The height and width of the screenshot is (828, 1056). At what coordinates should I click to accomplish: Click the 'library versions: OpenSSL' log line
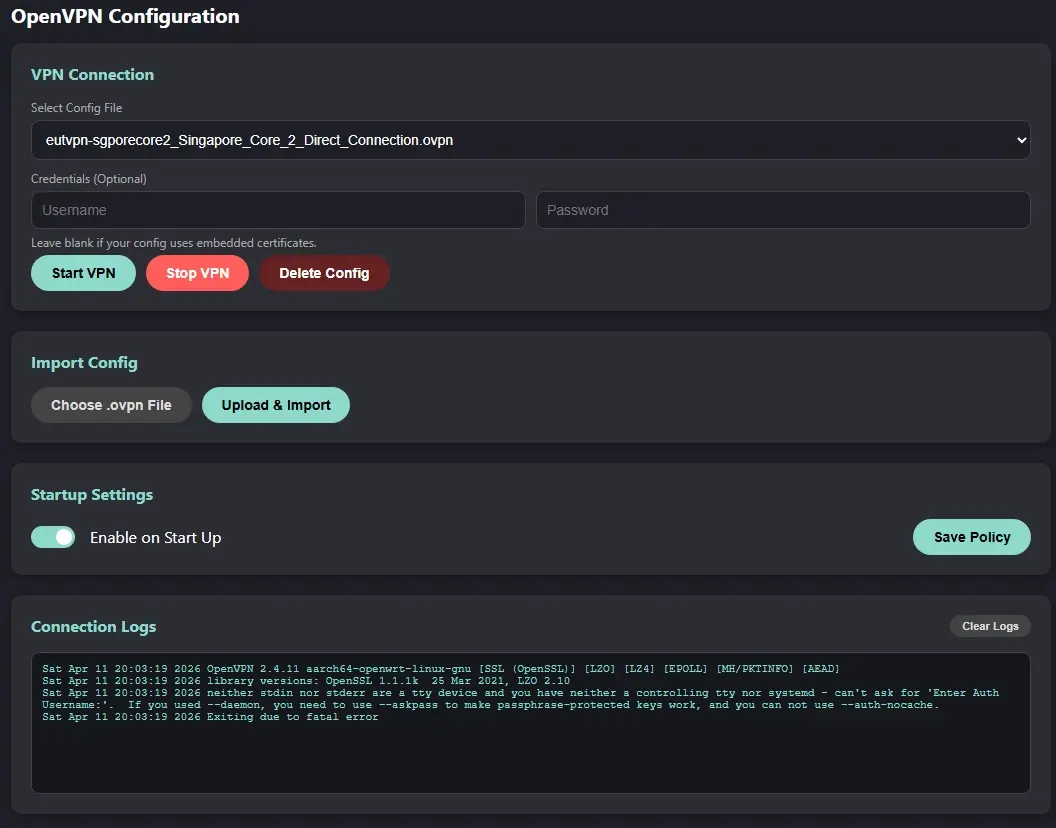(x=306, y=681)
